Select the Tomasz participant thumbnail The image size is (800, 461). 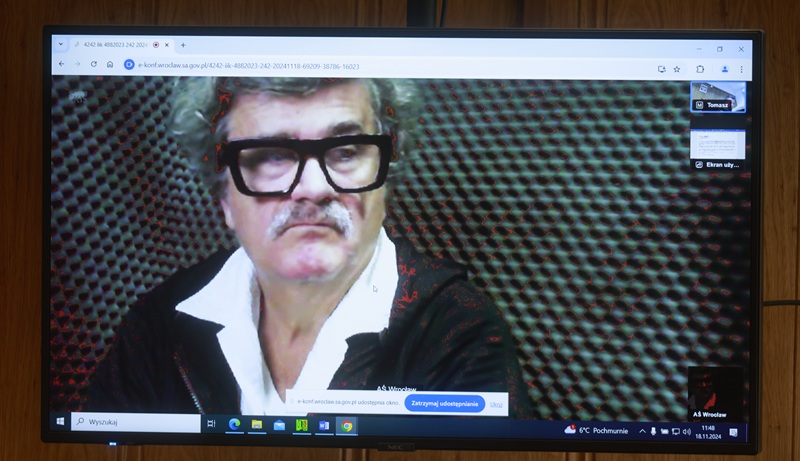717,98
